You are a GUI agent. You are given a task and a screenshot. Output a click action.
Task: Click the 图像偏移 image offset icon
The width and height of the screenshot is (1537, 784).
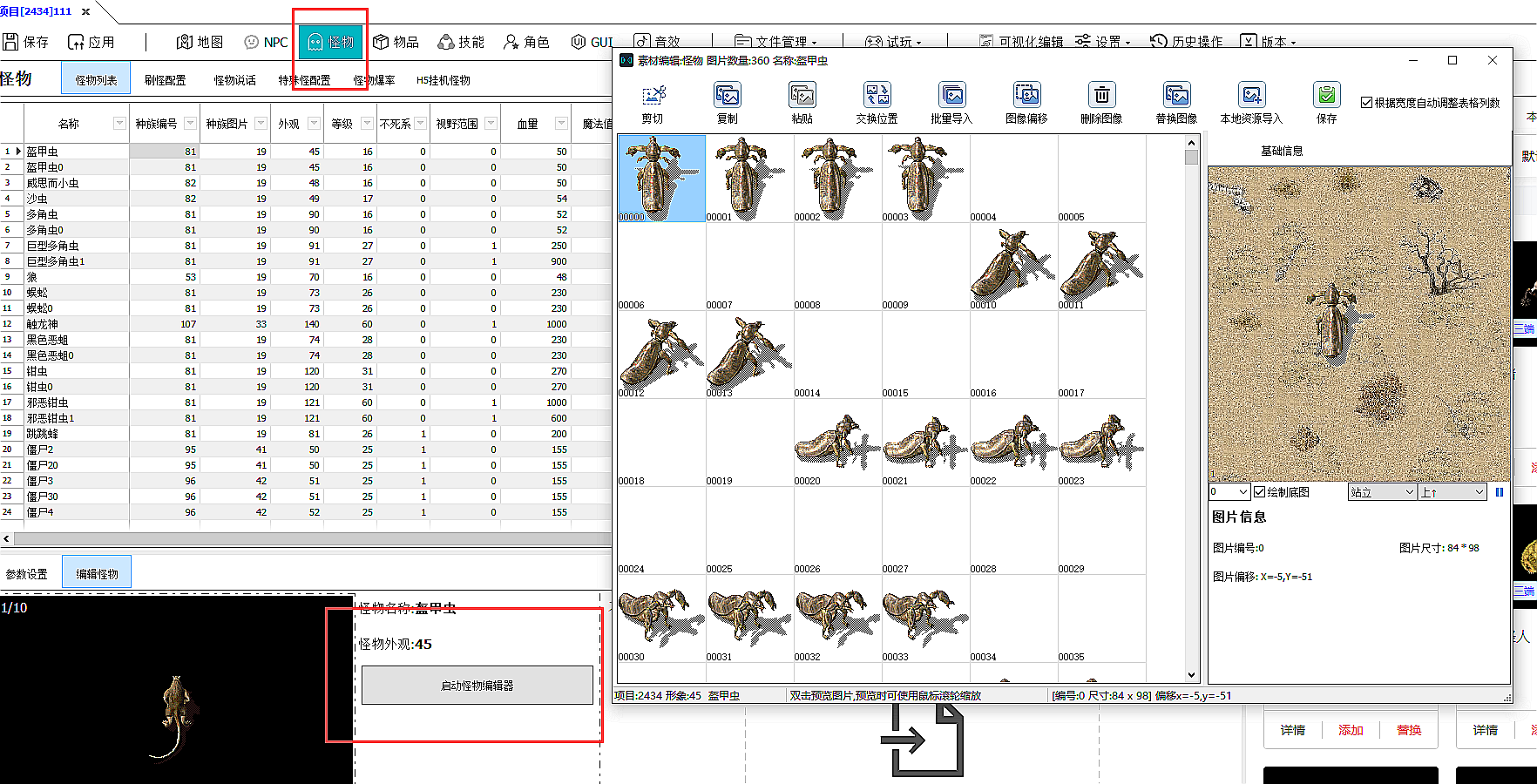click(x=1026, y=95)
